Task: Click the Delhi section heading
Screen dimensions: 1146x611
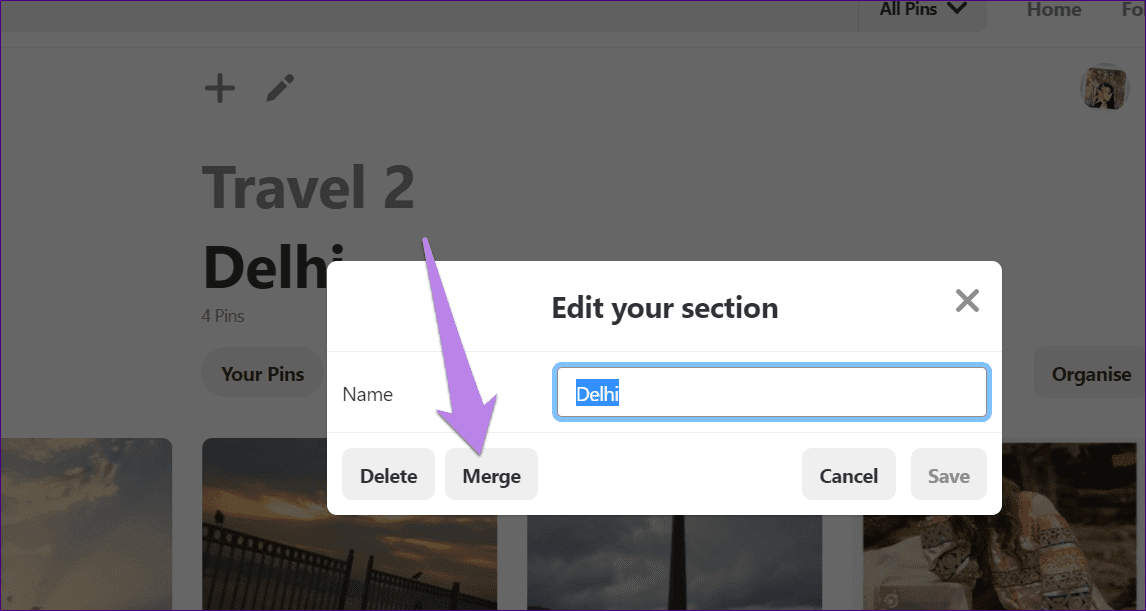Action: [272, 267]
